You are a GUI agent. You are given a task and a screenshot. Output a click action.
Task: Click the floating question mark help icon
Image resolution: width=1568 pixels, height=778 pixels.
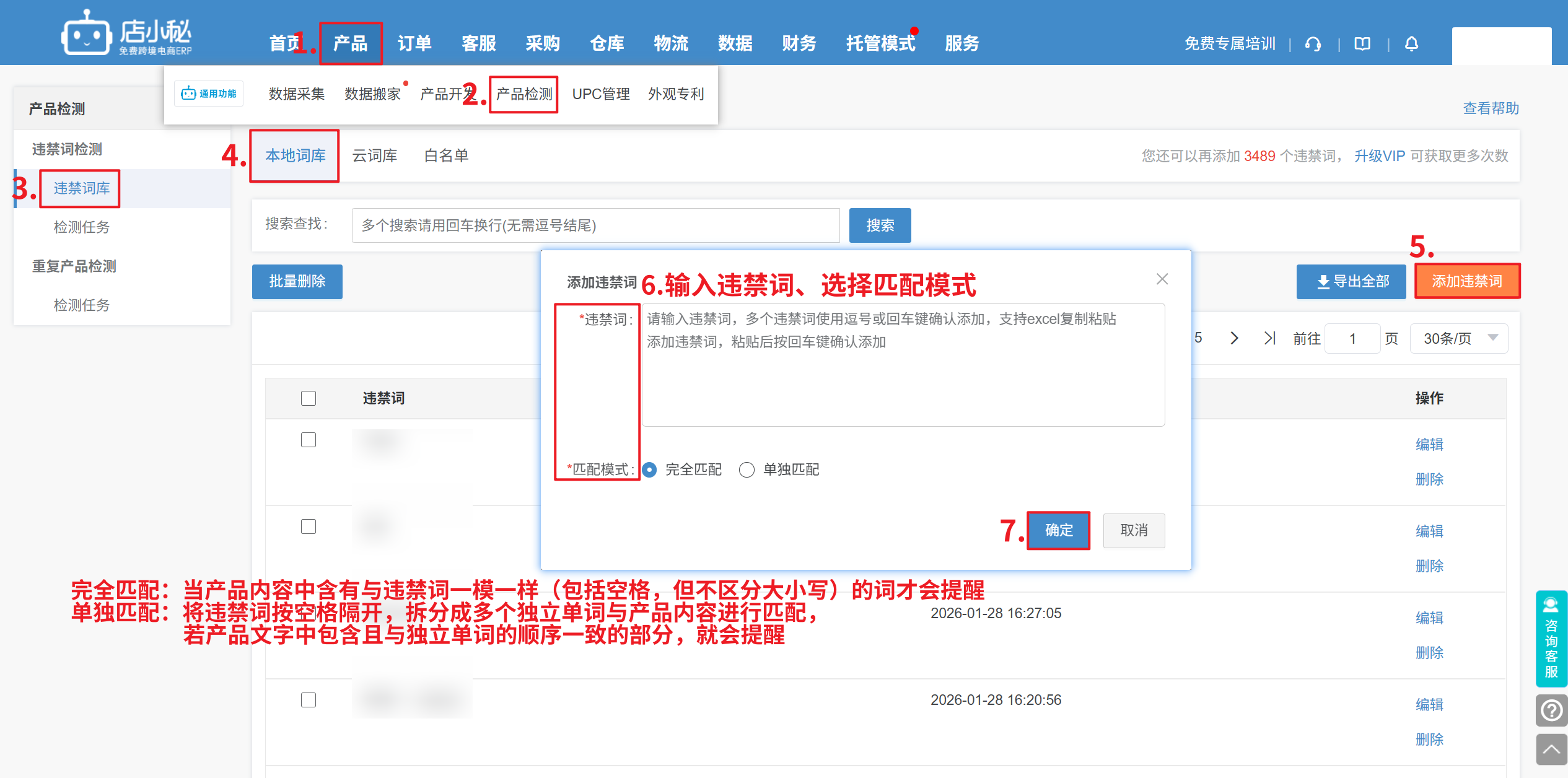(1551, 710)
